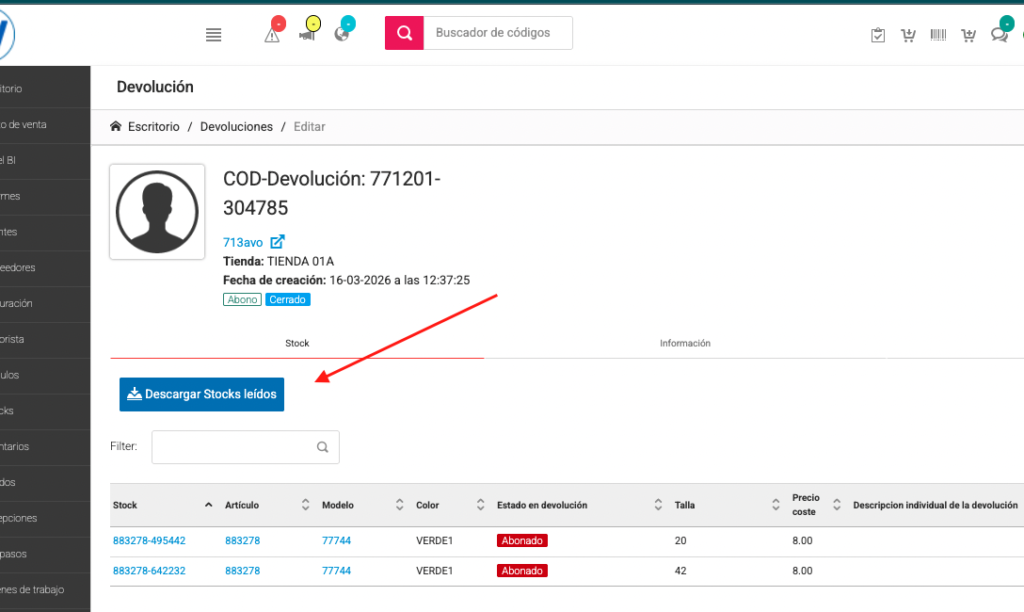Sort by the Talla column arrows
Viewport: 1024px width, 612px height.
(x=775, y=505)
